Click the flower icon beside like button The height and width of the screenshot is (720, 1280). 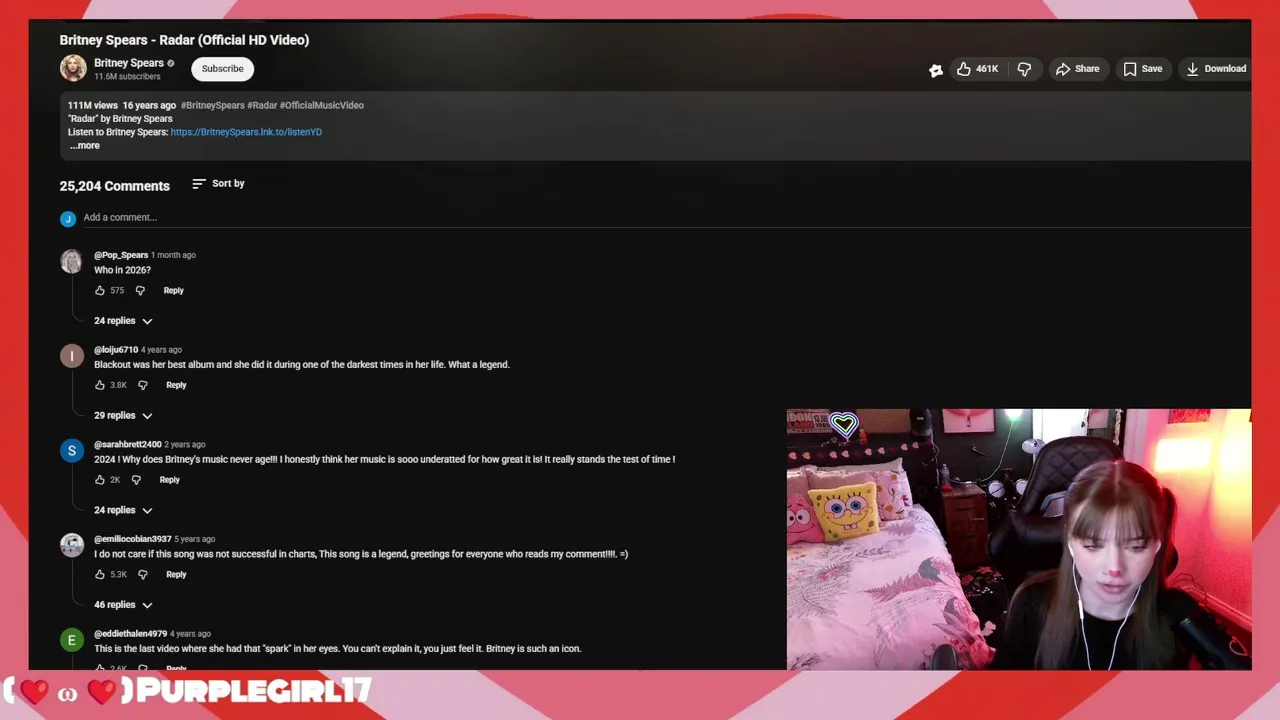[x=935, y=70]
